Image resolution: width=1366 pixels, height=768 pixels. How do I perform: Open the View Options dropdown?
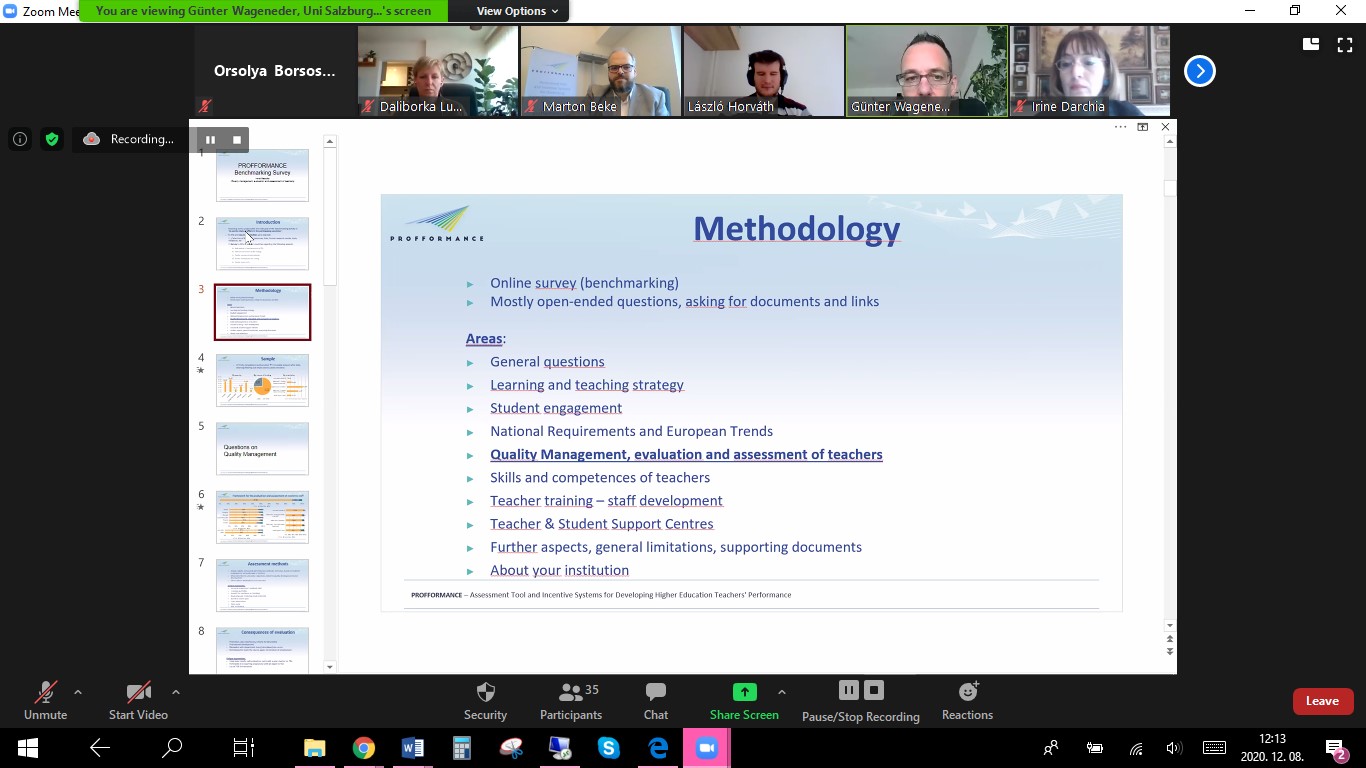pos(510,11)
